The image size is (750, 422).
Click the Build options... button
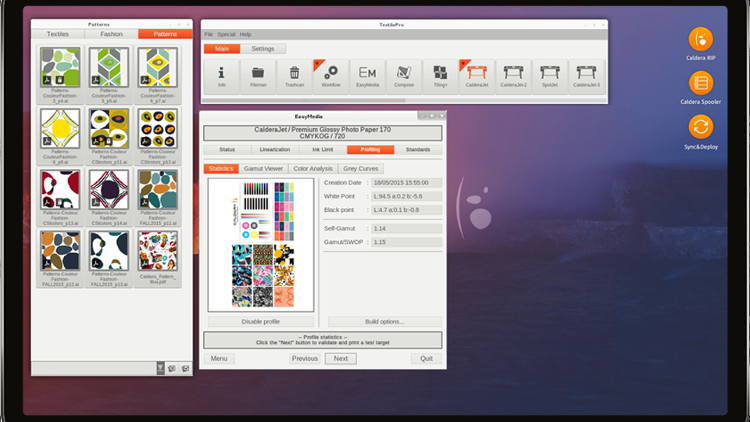tap(384, 322)
